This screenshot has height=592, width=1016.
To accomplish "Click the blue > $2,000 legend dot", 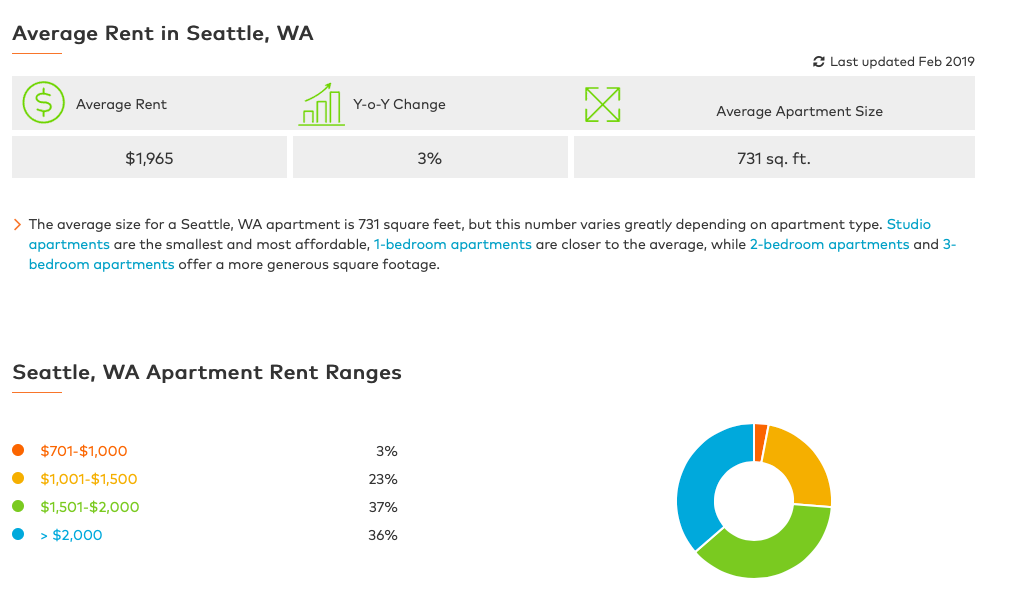I will (x=18, y=535).
